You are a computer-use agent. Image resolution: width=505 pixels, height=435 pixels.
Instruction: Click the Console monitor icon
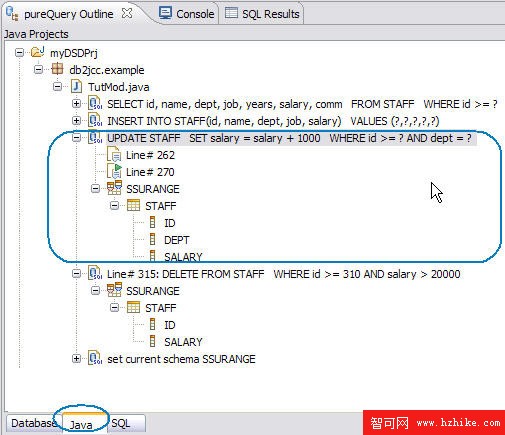click(165, 13)
